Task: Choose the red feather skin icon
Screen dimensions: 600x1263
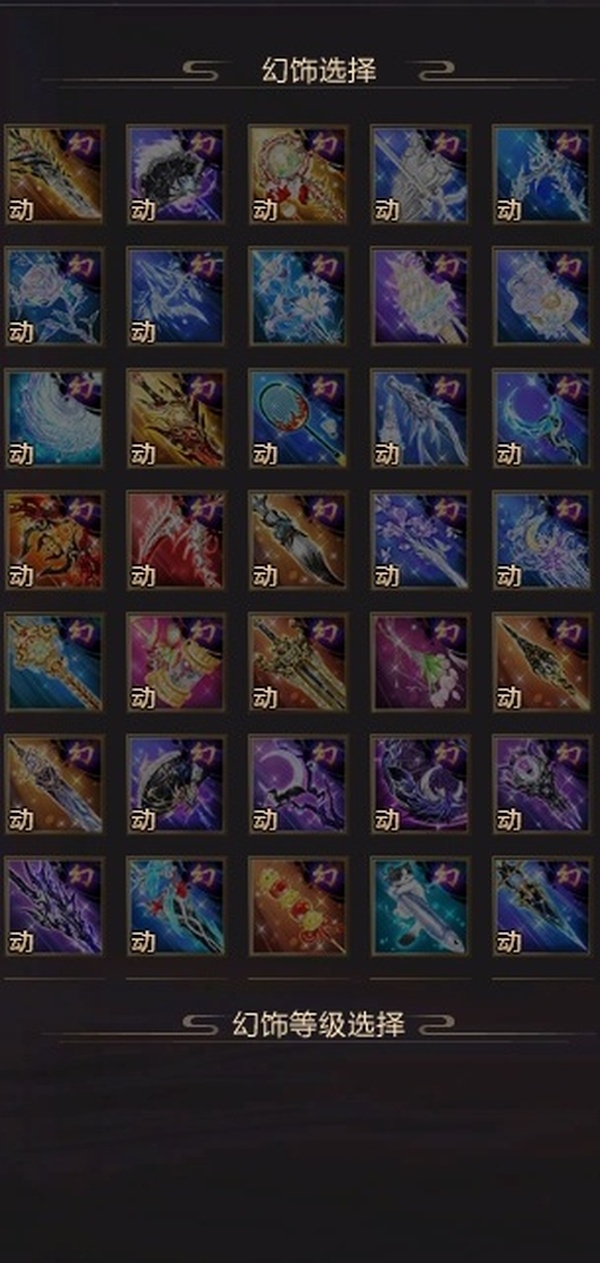Action: [x=175, y=540]
